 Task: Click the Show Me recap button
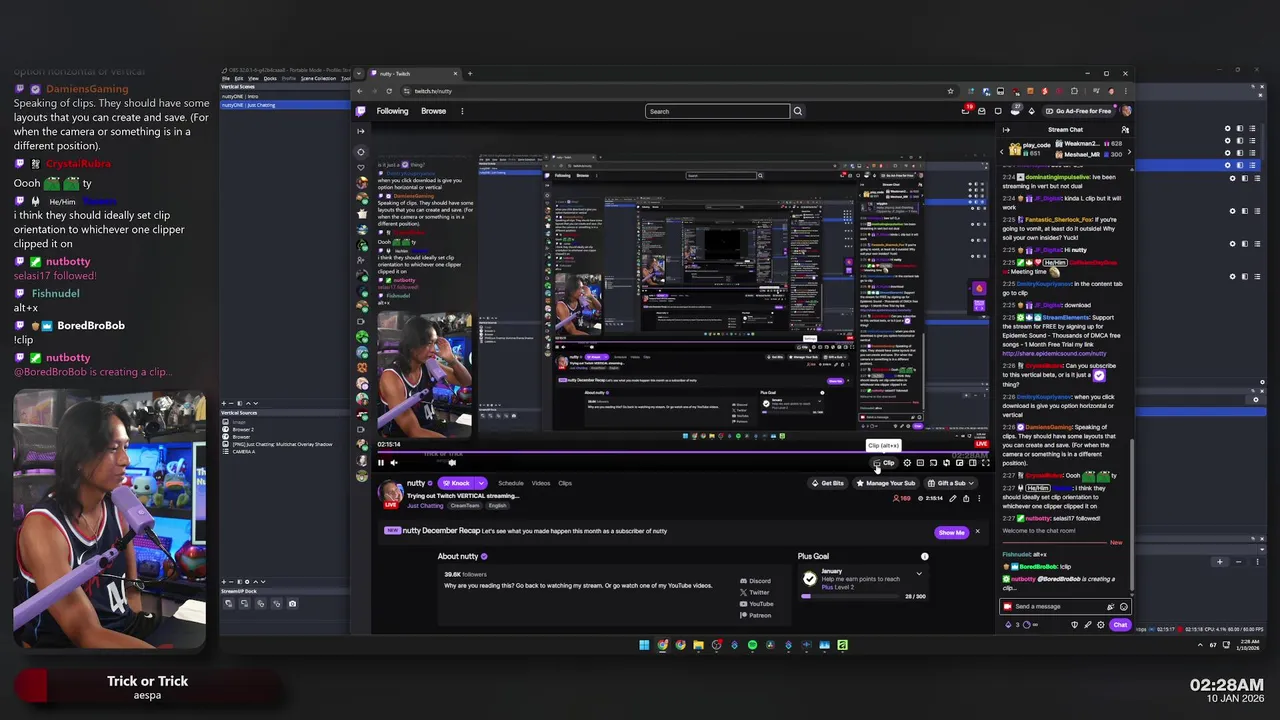coord(951,532)
